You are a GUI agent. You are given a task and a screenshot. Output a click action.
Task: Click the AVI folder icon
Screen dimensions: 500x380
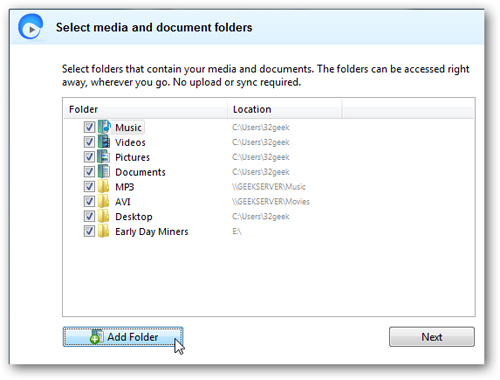(104, 201)
